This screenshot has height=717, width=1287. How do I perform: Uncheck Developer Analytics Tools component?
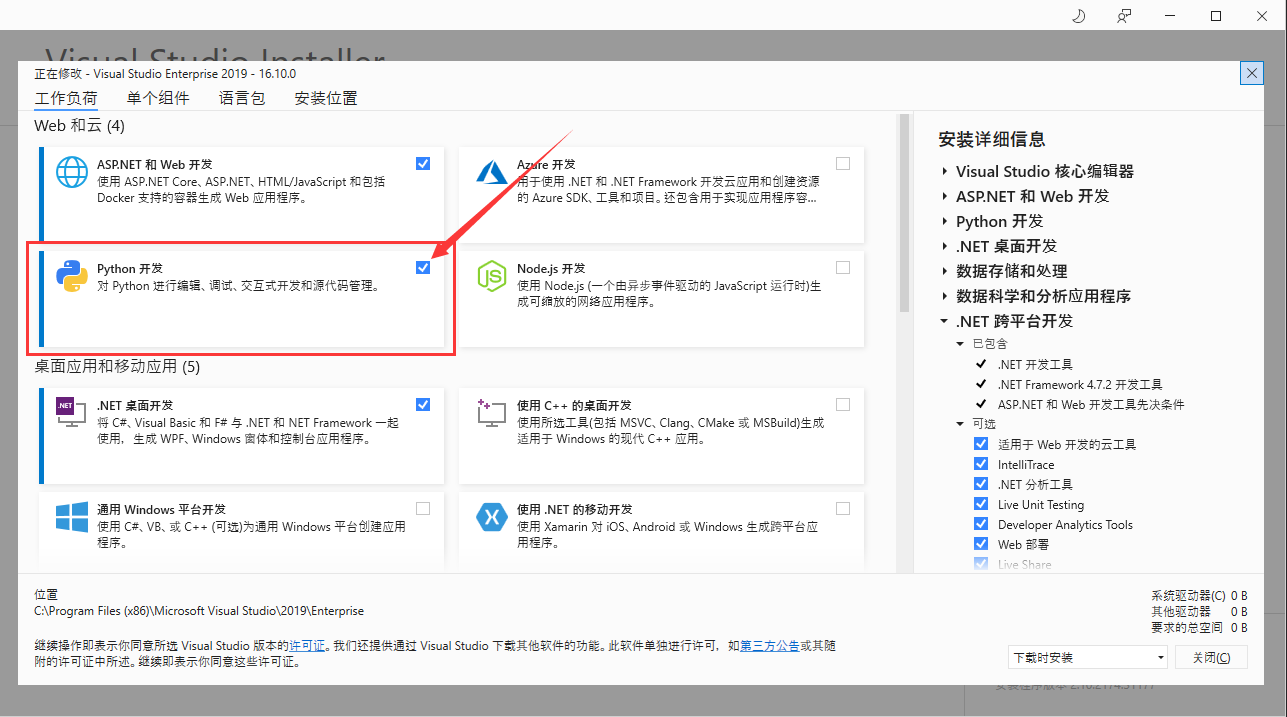[981, 524]
